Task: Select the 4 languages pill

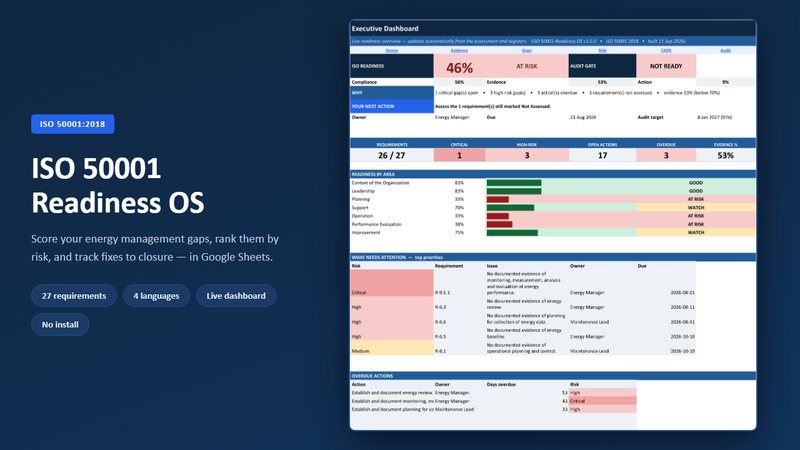Action: (156, 296)
